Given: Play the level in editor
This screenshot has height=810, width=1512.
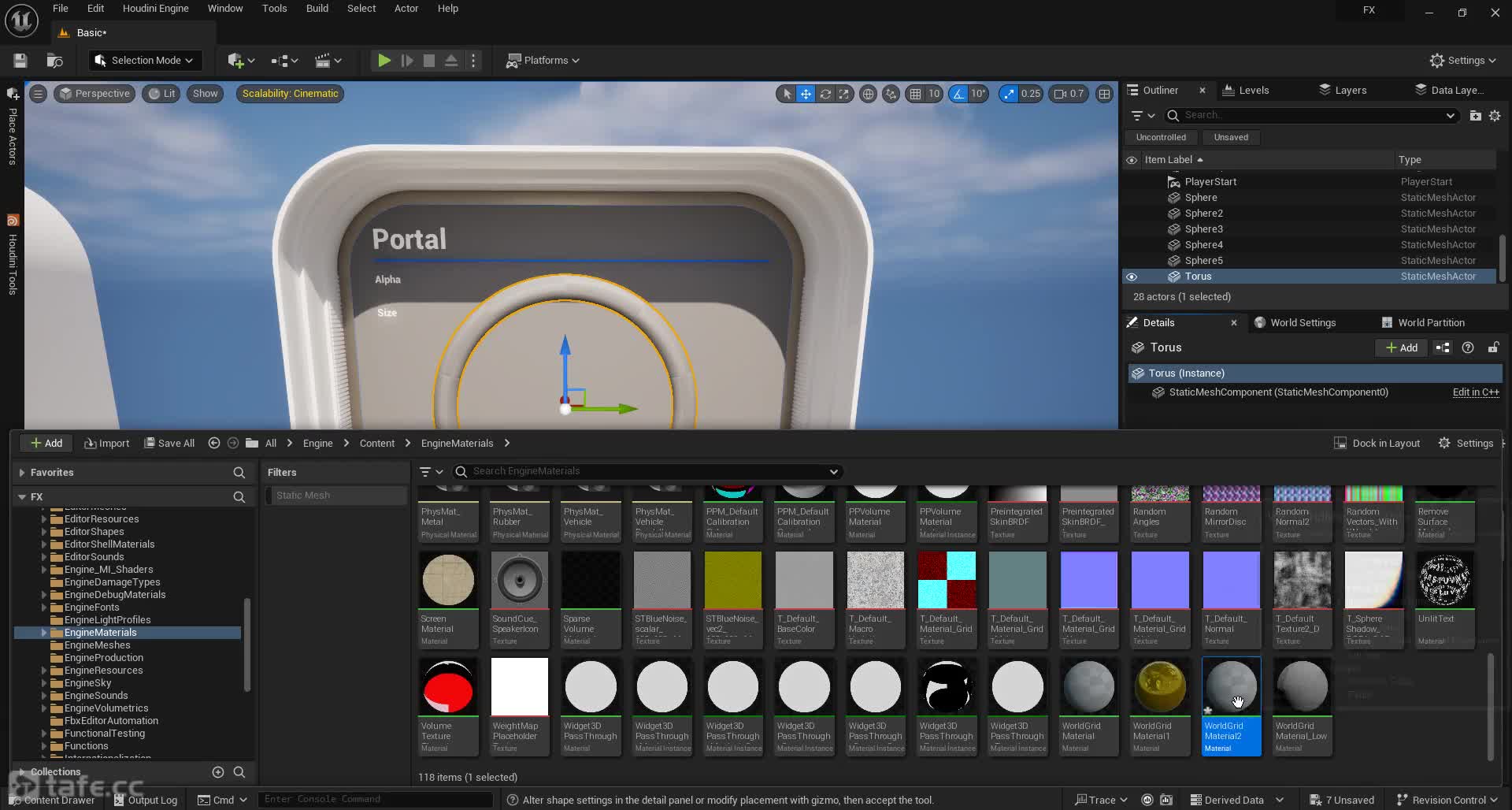Looking at the screenshot, I should coord(384,61).
